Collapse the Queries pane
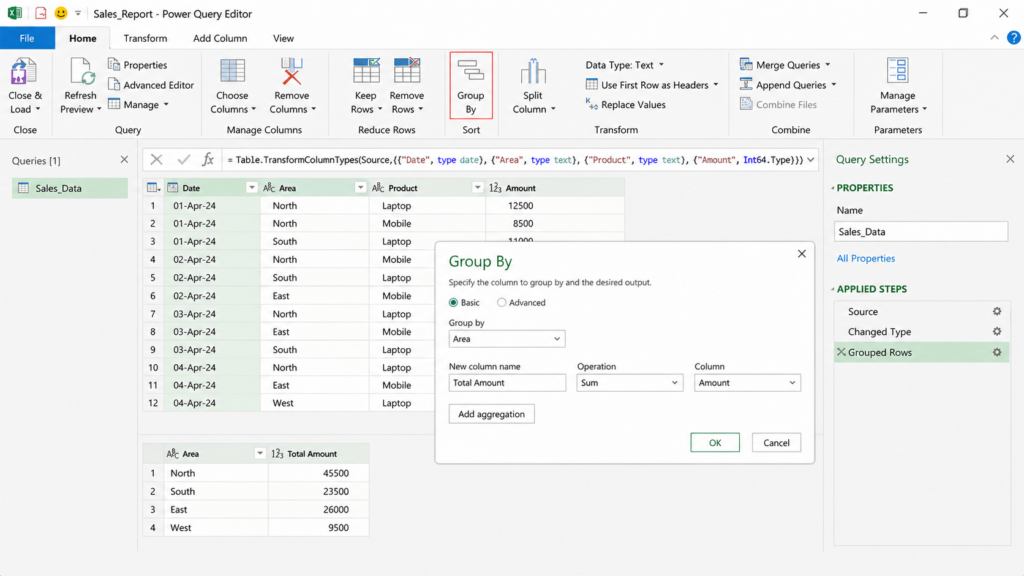The height and width of the screenshot is (576, 1024). click(124, 159)
